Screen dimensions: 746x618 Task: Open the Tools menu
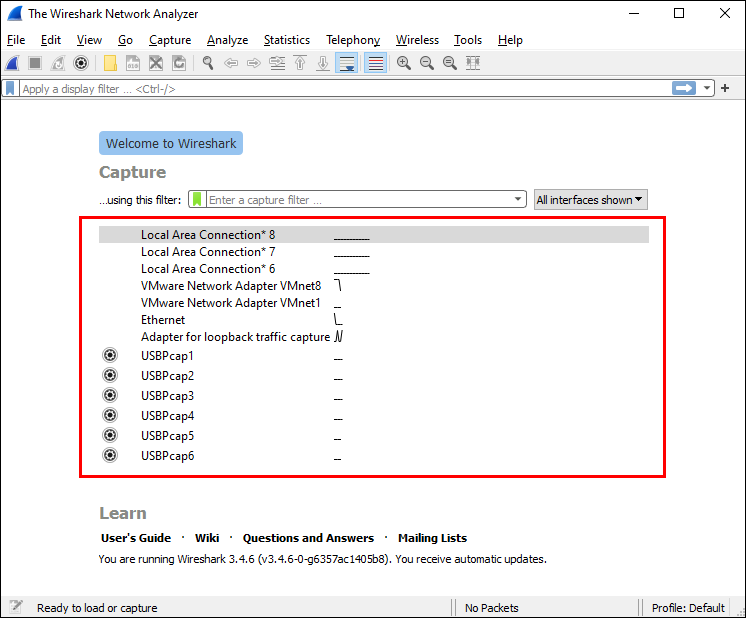click(x=468, y=40)
